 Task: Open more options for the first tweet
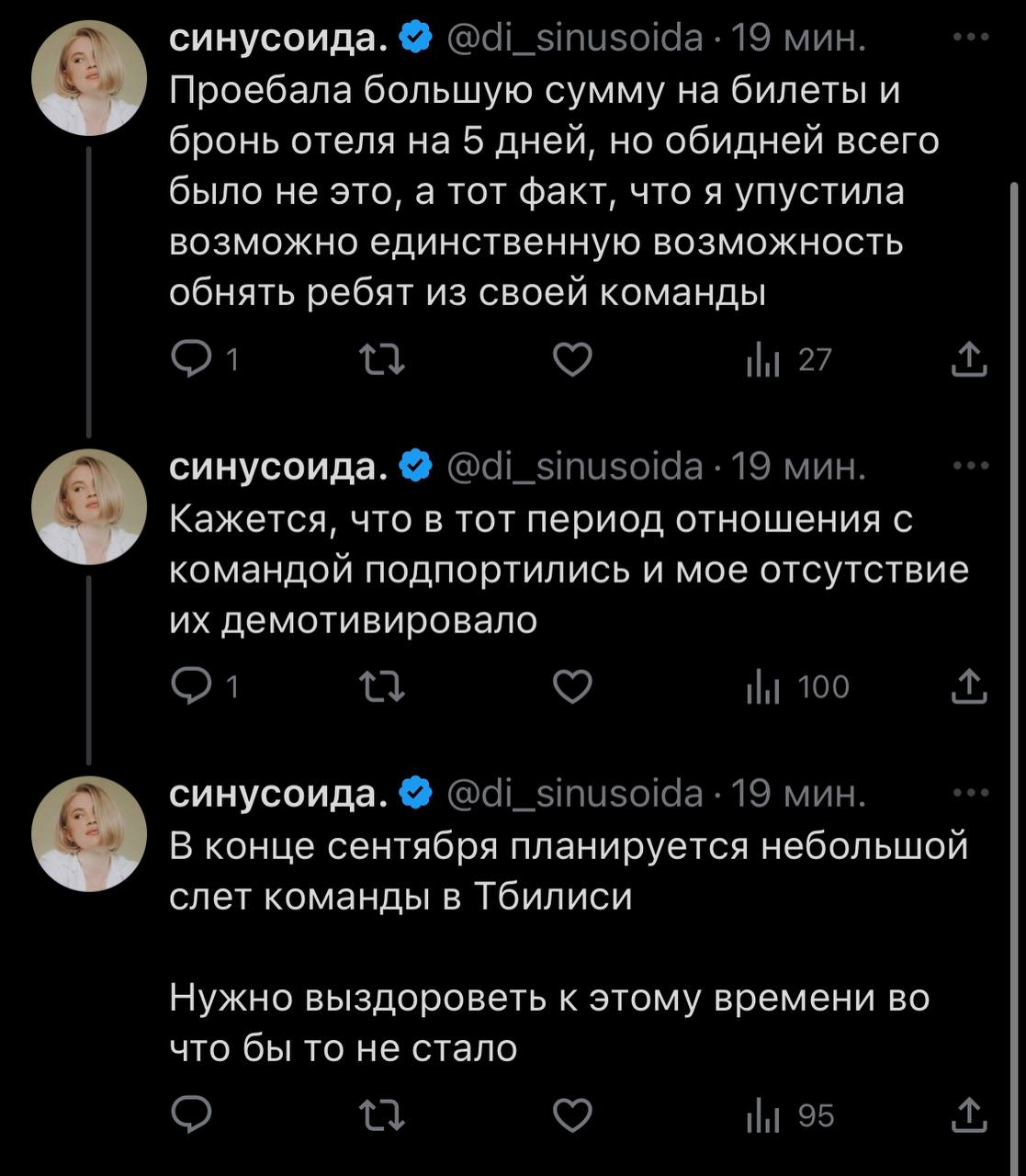point(971,39)
